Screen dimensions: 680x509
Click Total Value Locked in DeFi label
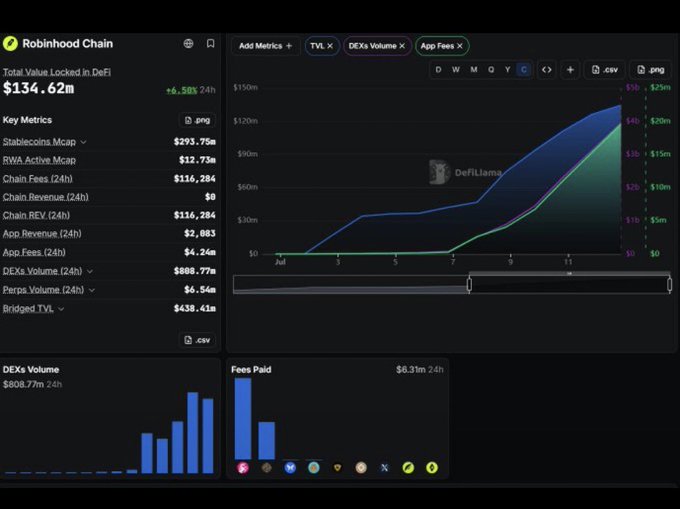tap(57, 72)
